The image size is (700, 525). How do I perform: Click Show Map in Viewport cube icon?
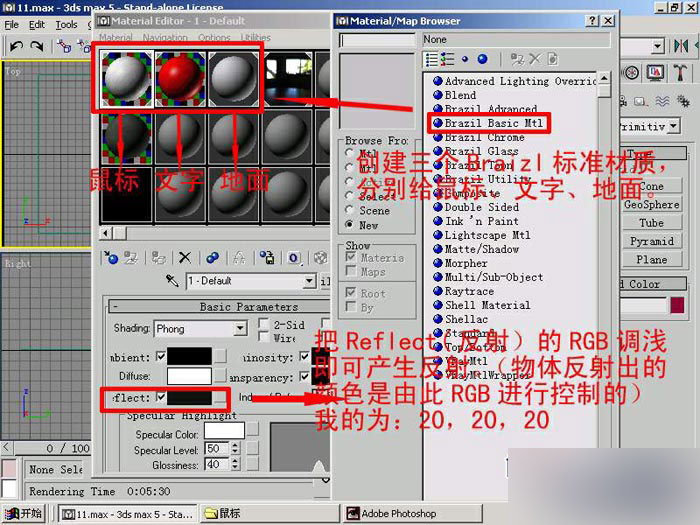point(320,258)
